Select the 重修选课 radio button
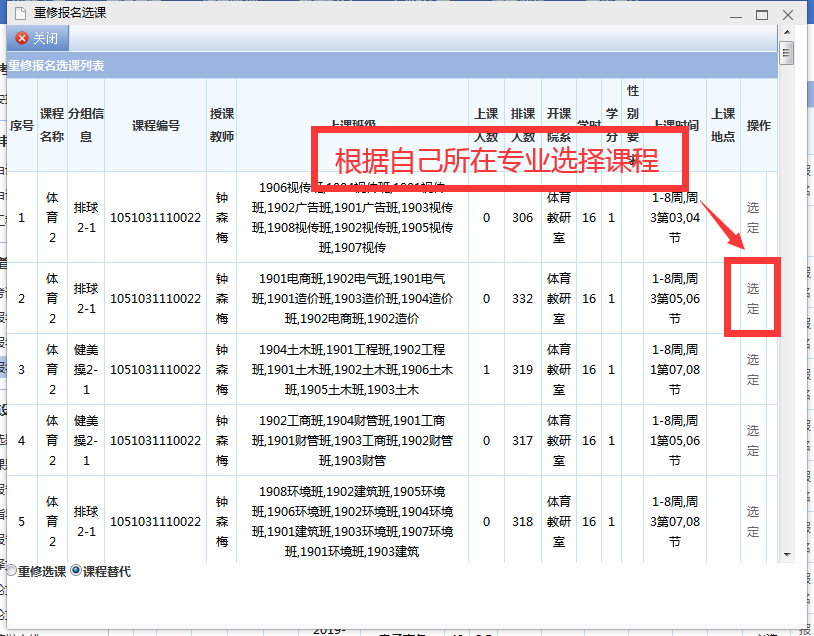The width and height of the screenshot is (814, 636). pyautogui.click(x=11, y=571)
